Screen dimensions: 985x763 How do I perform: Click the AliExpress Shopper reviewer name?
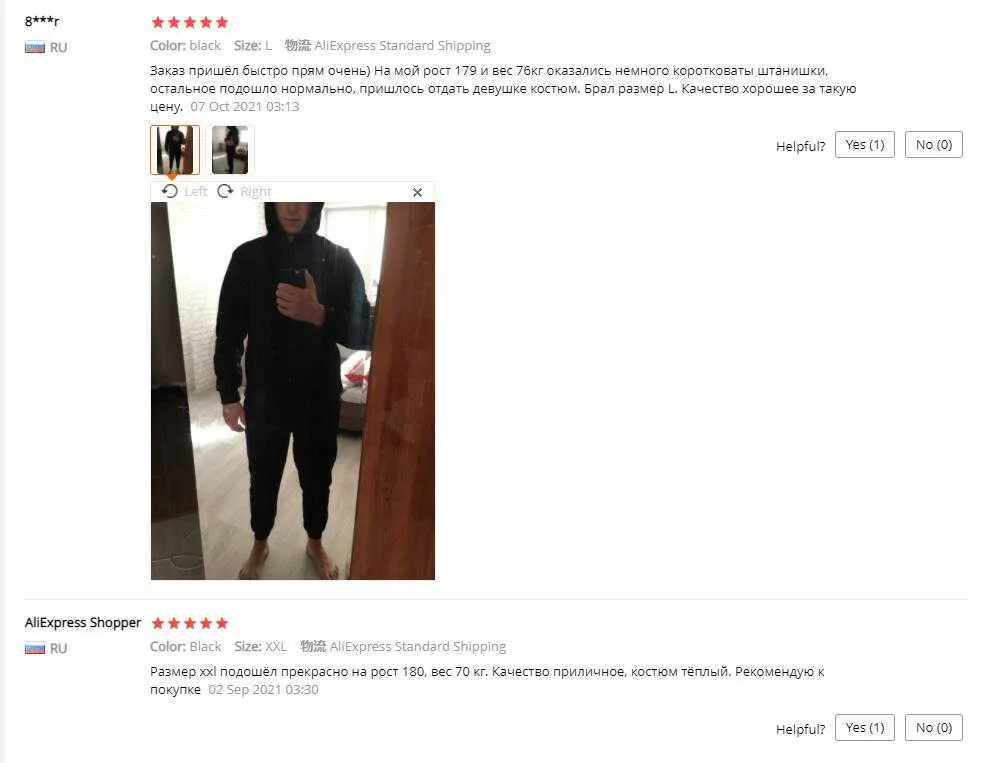pyautogui.click(x=83, y=622)
